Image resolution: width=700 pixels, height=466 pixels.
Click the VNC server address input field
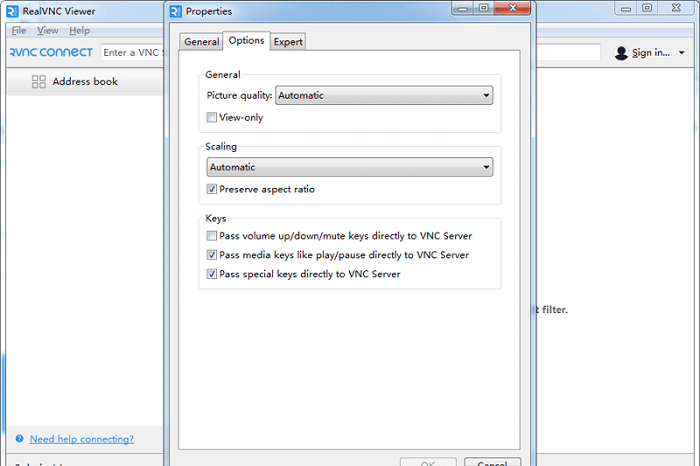coord(130,53)
